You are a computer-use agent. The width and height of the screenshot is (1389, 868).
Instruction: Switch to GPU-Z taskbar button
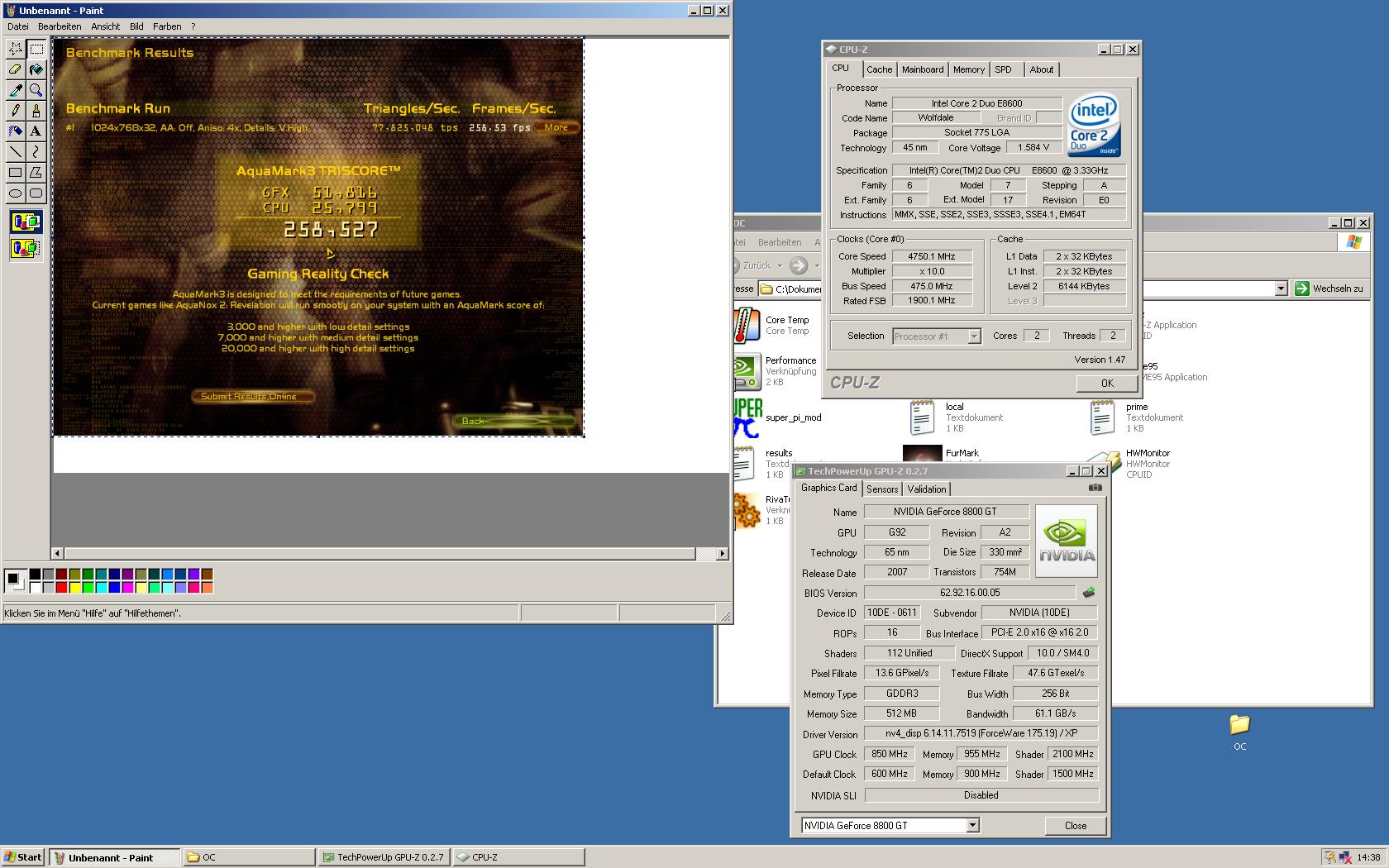click(x=384, y=857)
